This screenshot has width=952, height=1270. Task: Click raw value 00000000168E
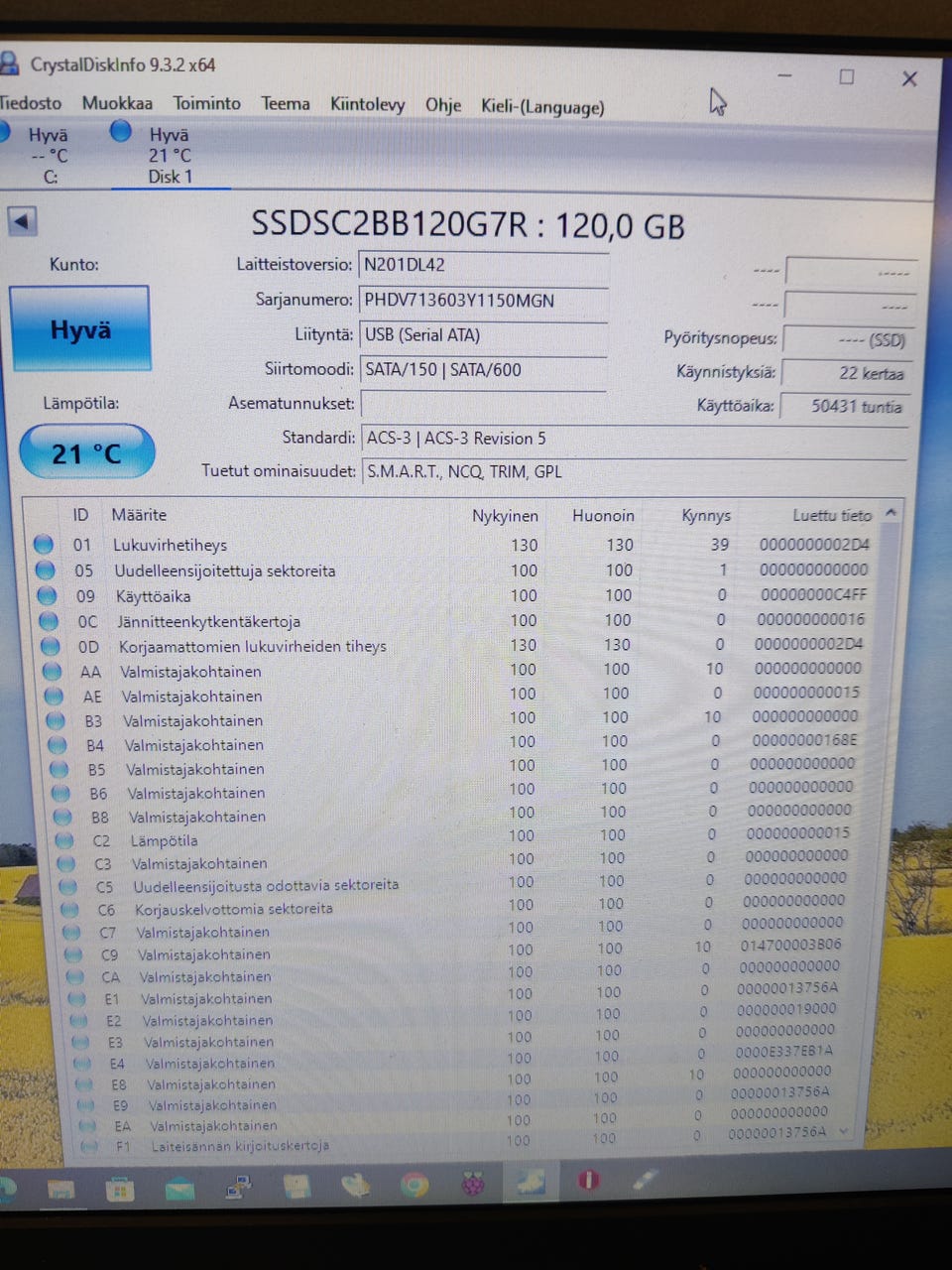tap(804, 739)
